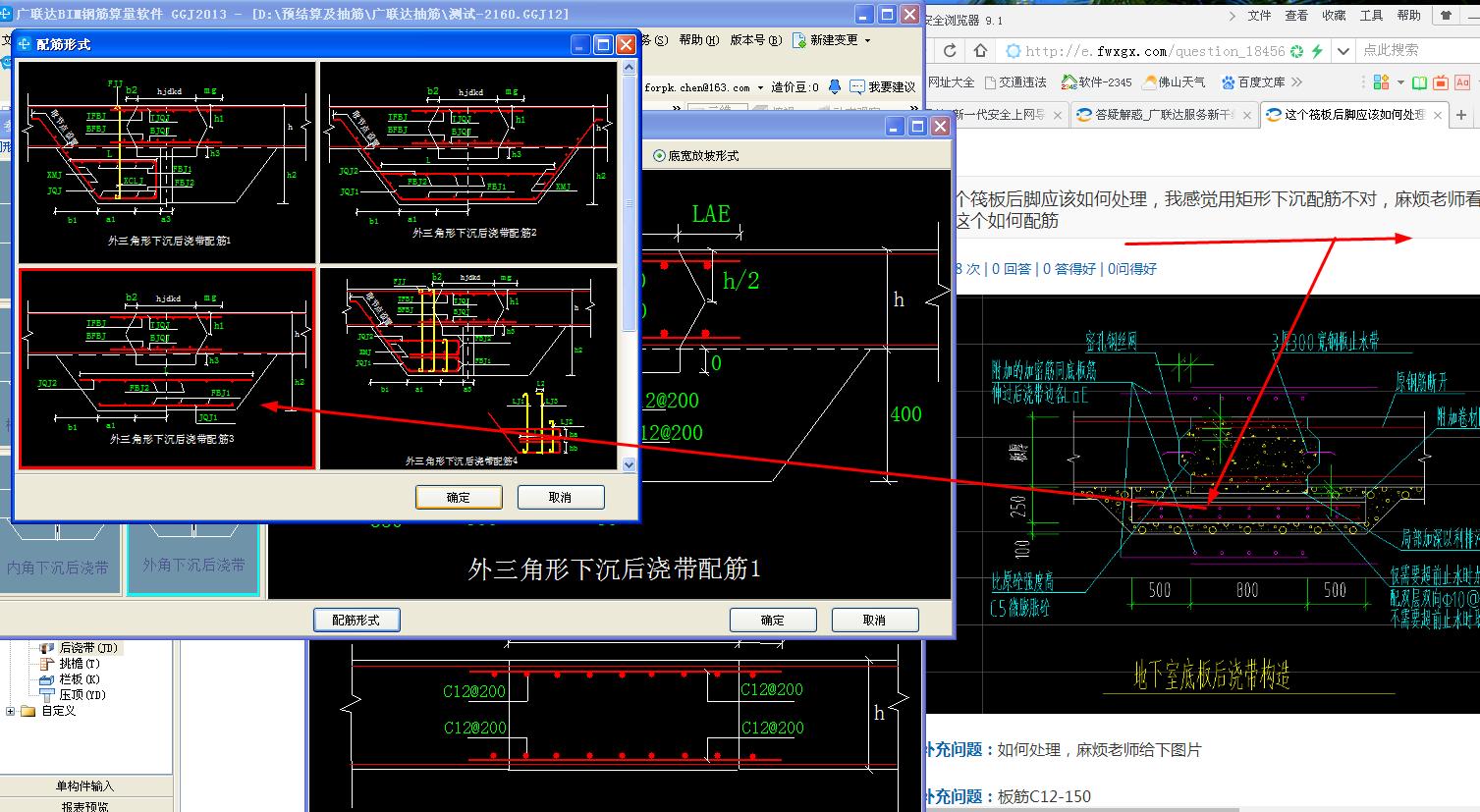Image resolution: width=1480 pixels, height=812 pixels.
Task: Click the browser refresh icon
Action: [x=950, y=50]
